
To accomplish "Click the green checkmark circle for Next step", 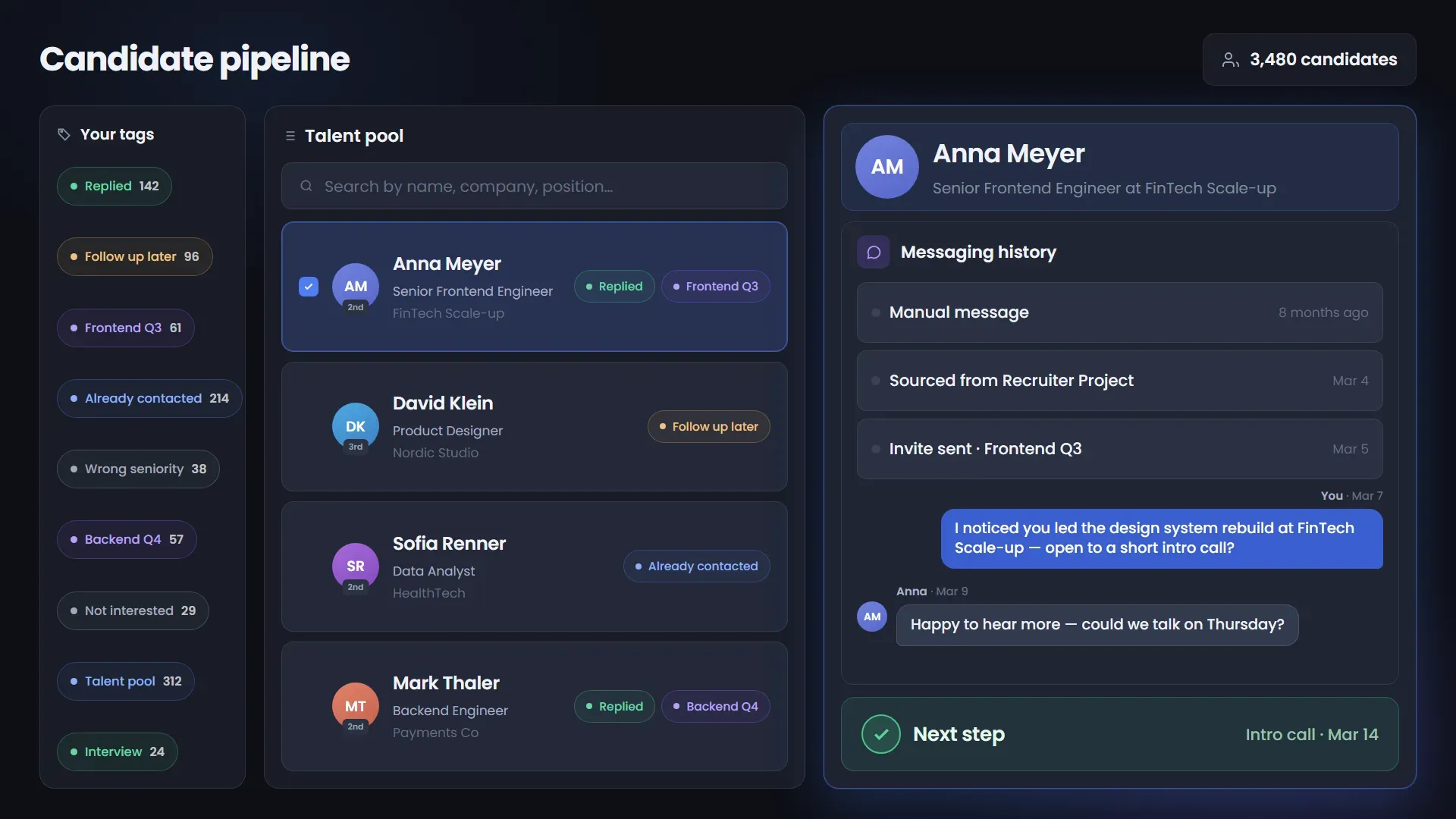I will [x=881, y=734].
